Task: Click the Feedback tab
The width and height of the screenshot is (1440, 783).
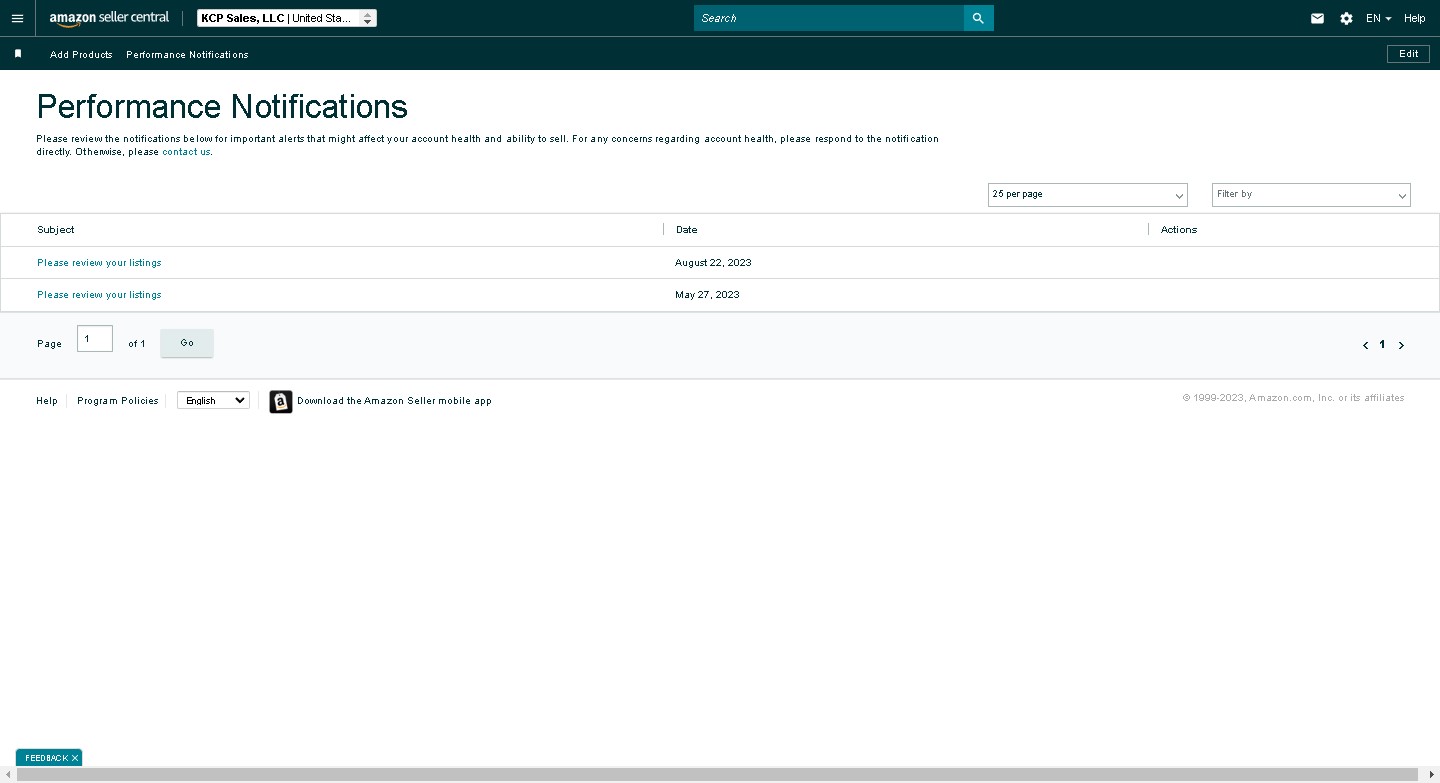Action: coord(46,758)
